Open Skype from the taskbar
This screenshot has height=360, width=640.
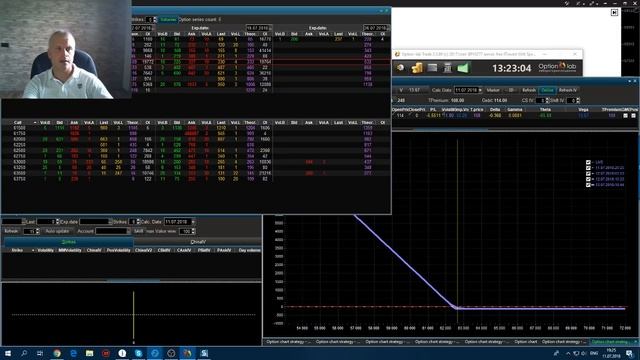pyautogui.click(x=138, y=353)
